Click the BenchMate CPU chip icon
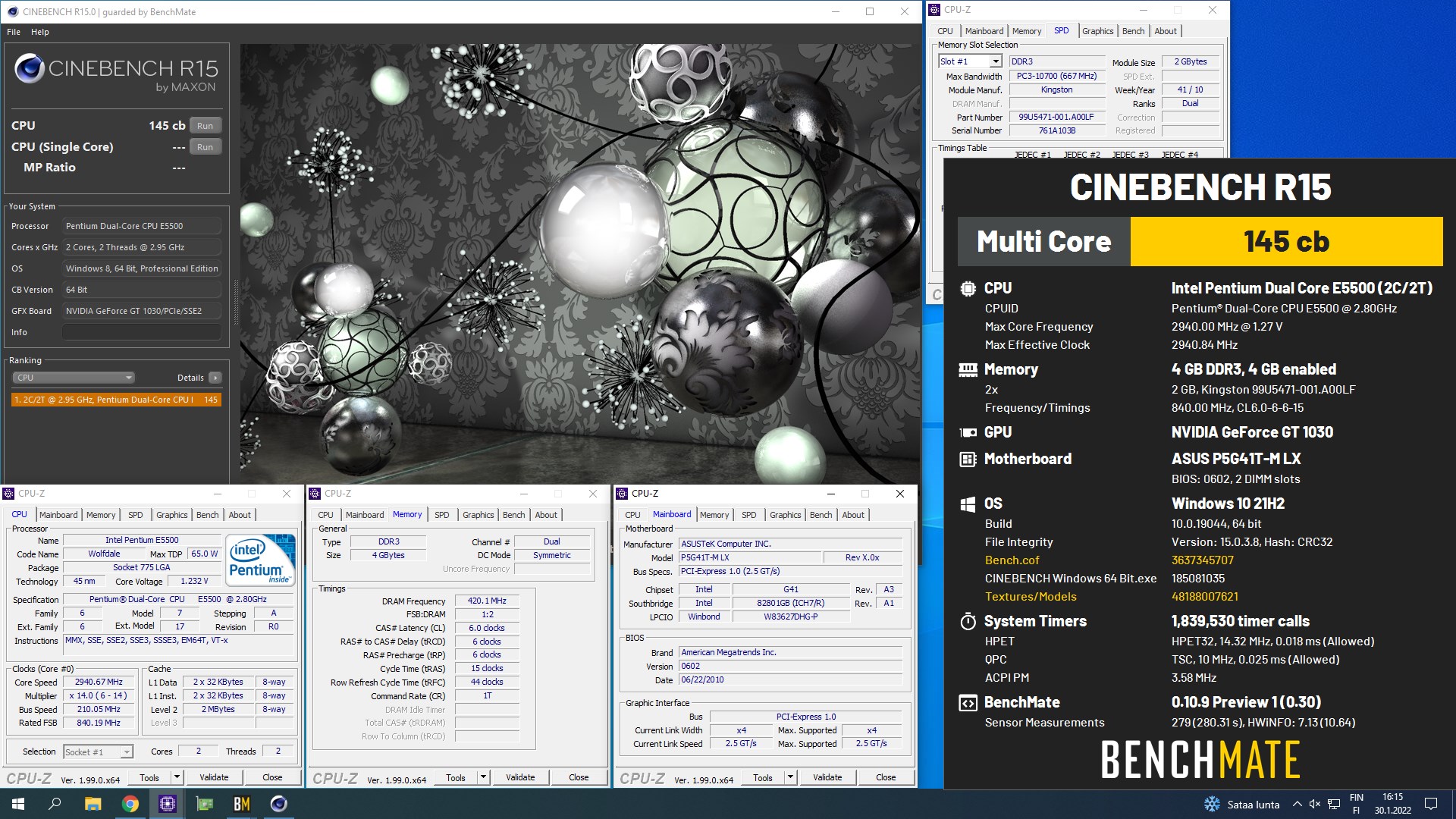This screenshot has height=819, width=1456. point(968,288)
